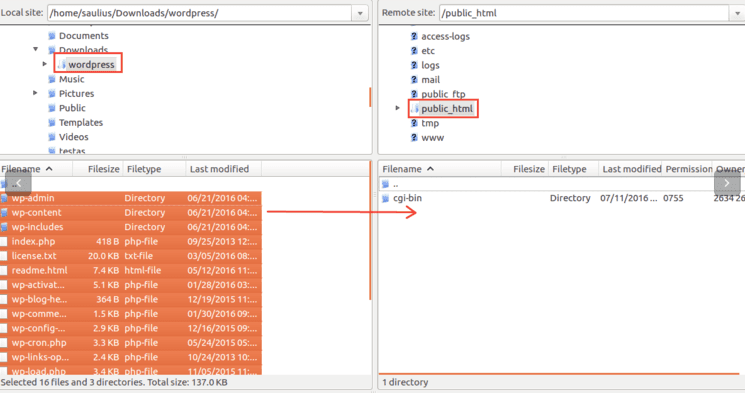745x393 pixels.
Task: Select the license.txt filename text
Action: tap(34, 256)
